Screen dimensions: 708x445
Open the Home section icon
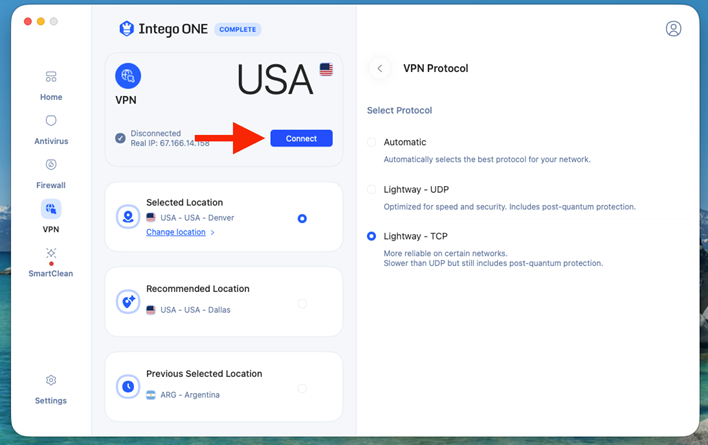point(51,77)
